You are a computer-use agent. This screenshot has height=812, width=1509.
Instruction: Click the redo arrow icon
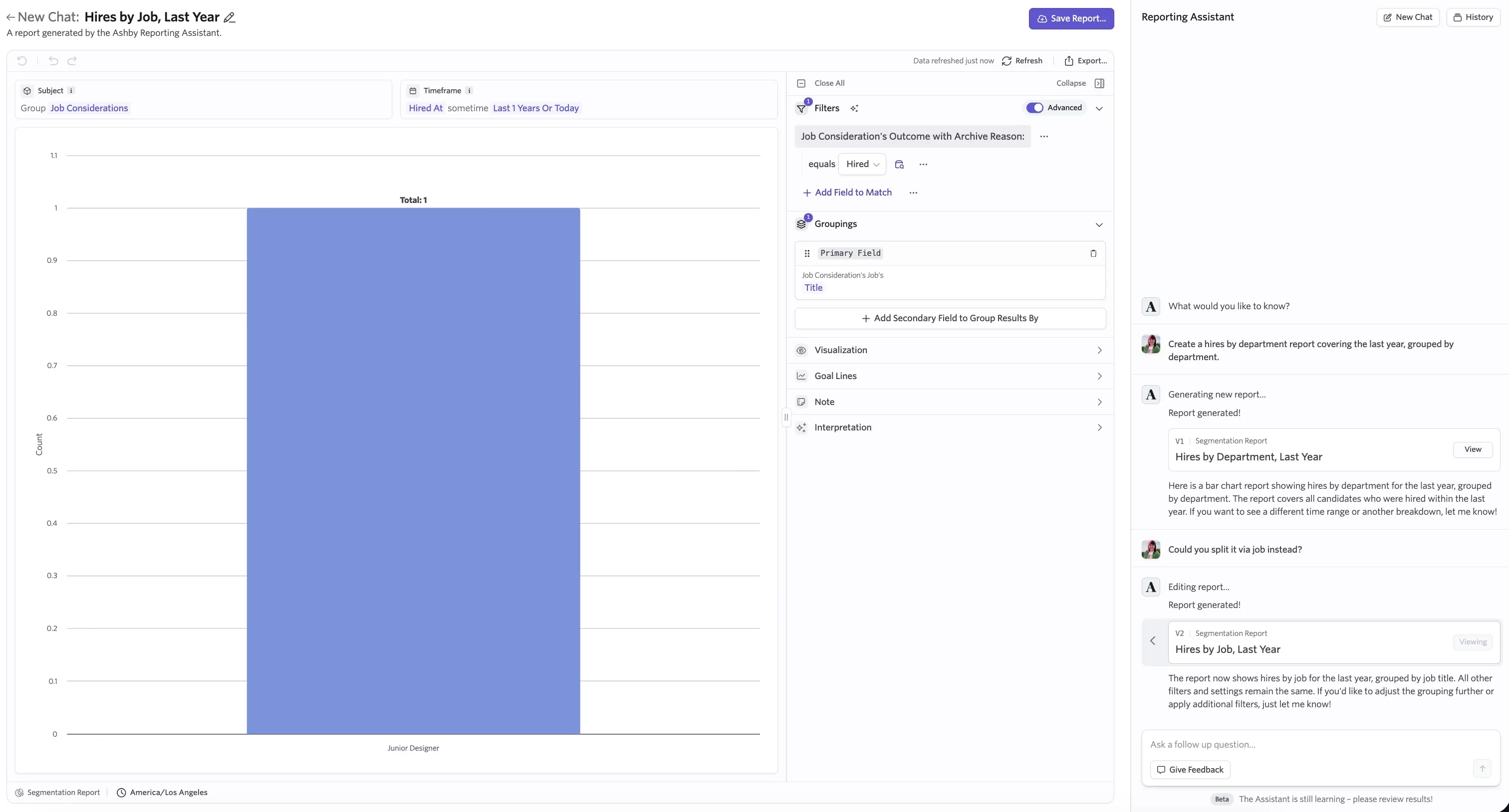72,61
